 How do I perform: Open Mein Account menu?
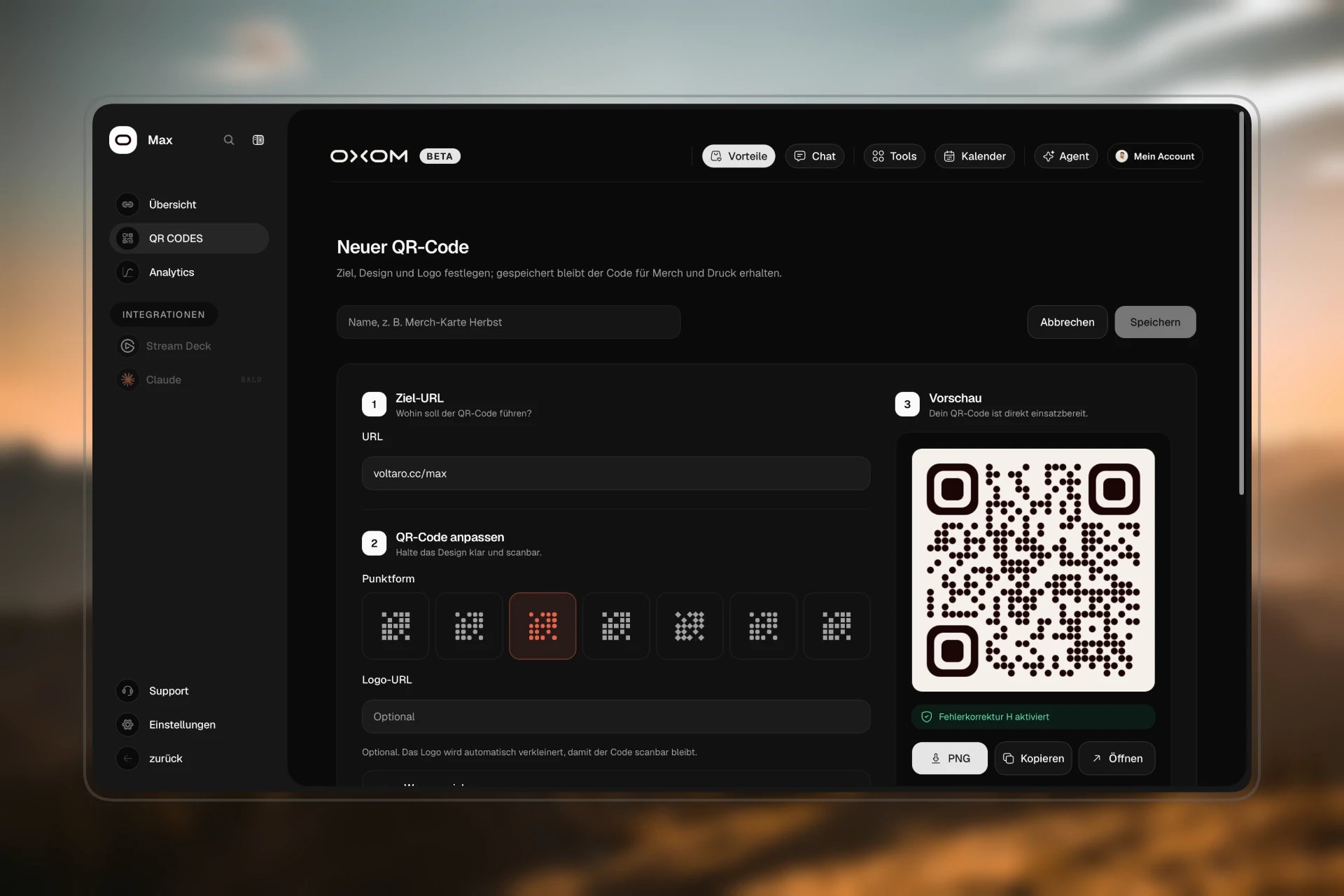[x=1155, y=156]
